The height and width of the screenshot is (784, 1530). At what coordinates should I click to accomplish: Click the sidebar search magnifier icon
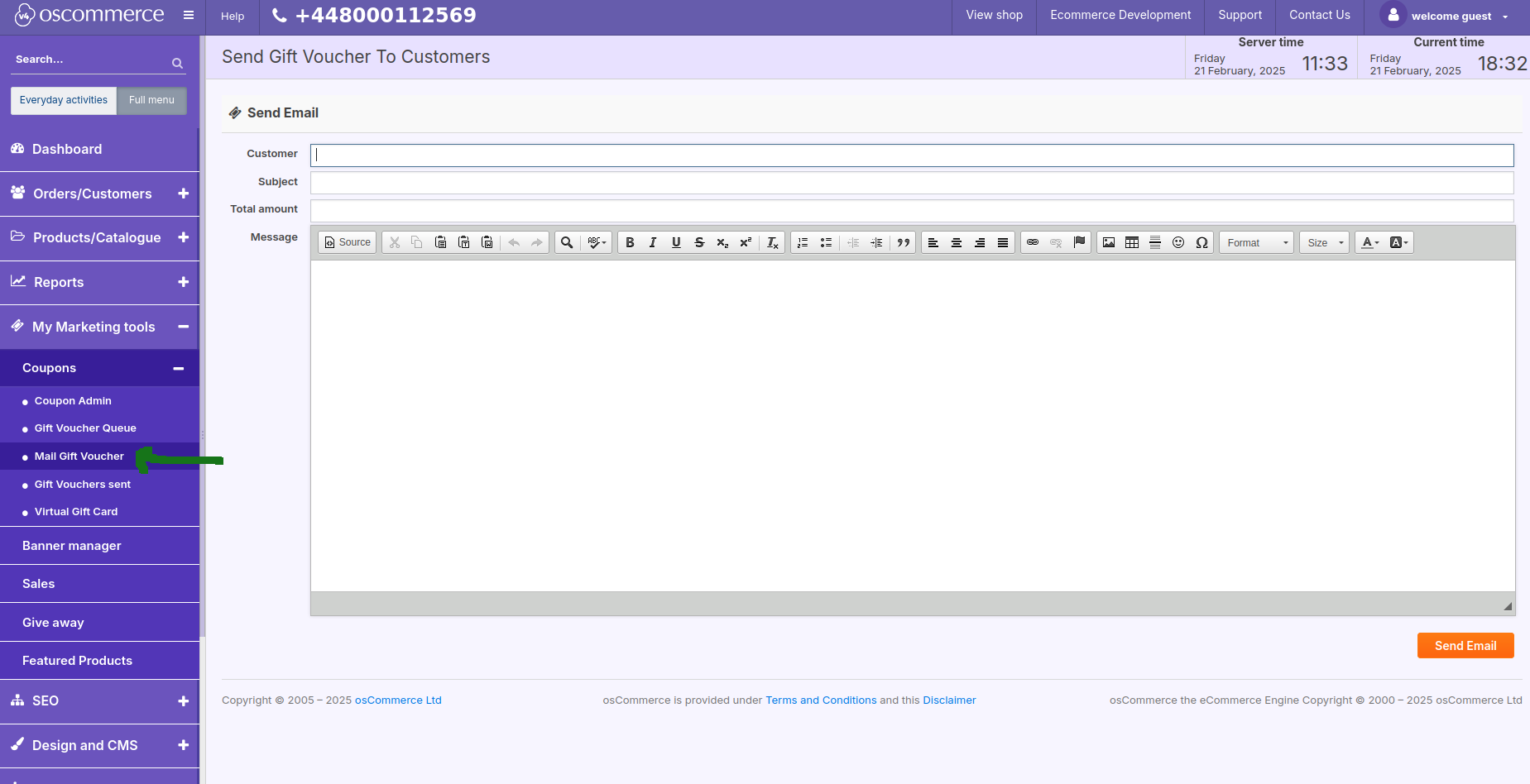click(177, 63)
